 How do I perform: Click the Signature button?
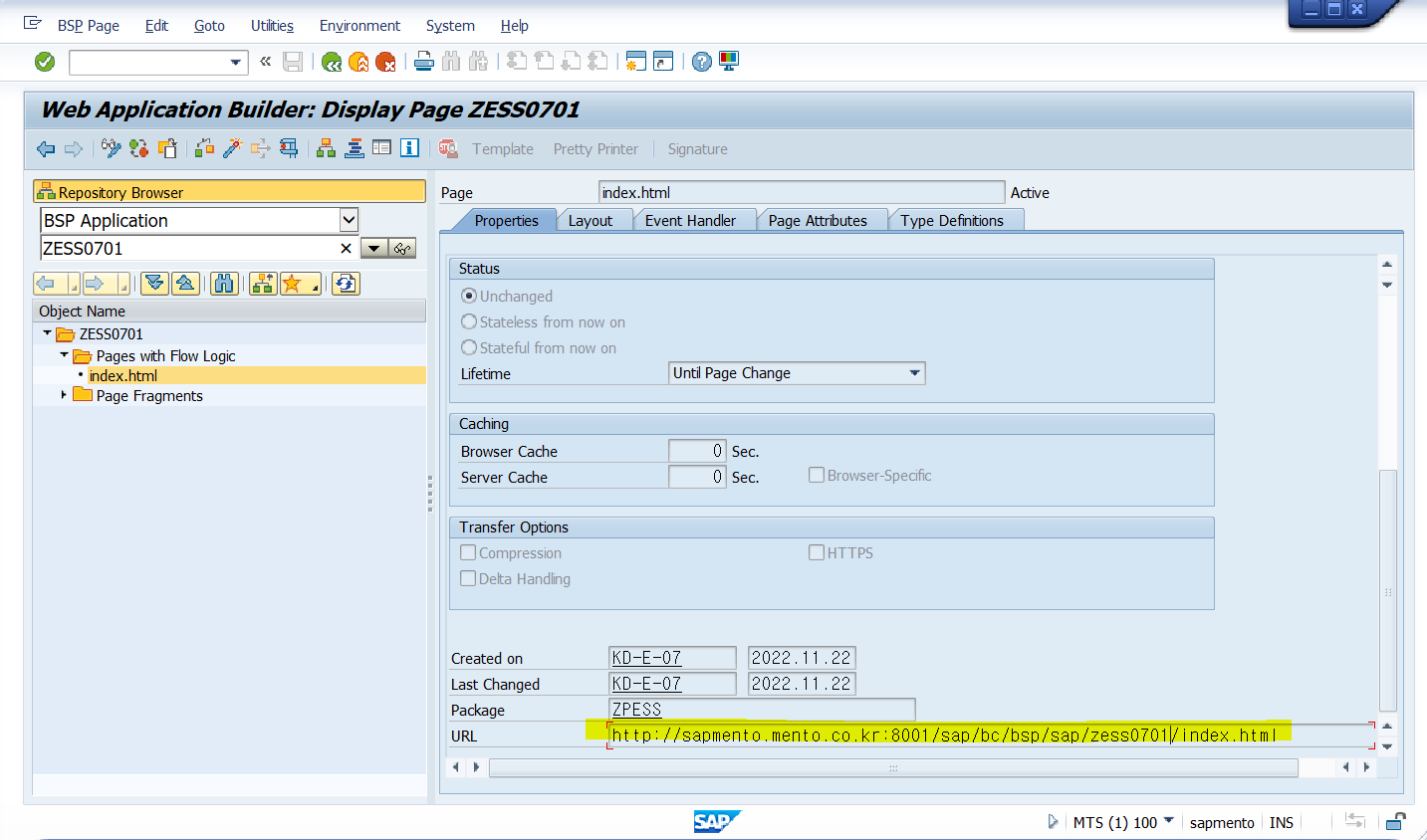[x=697, y=148]
